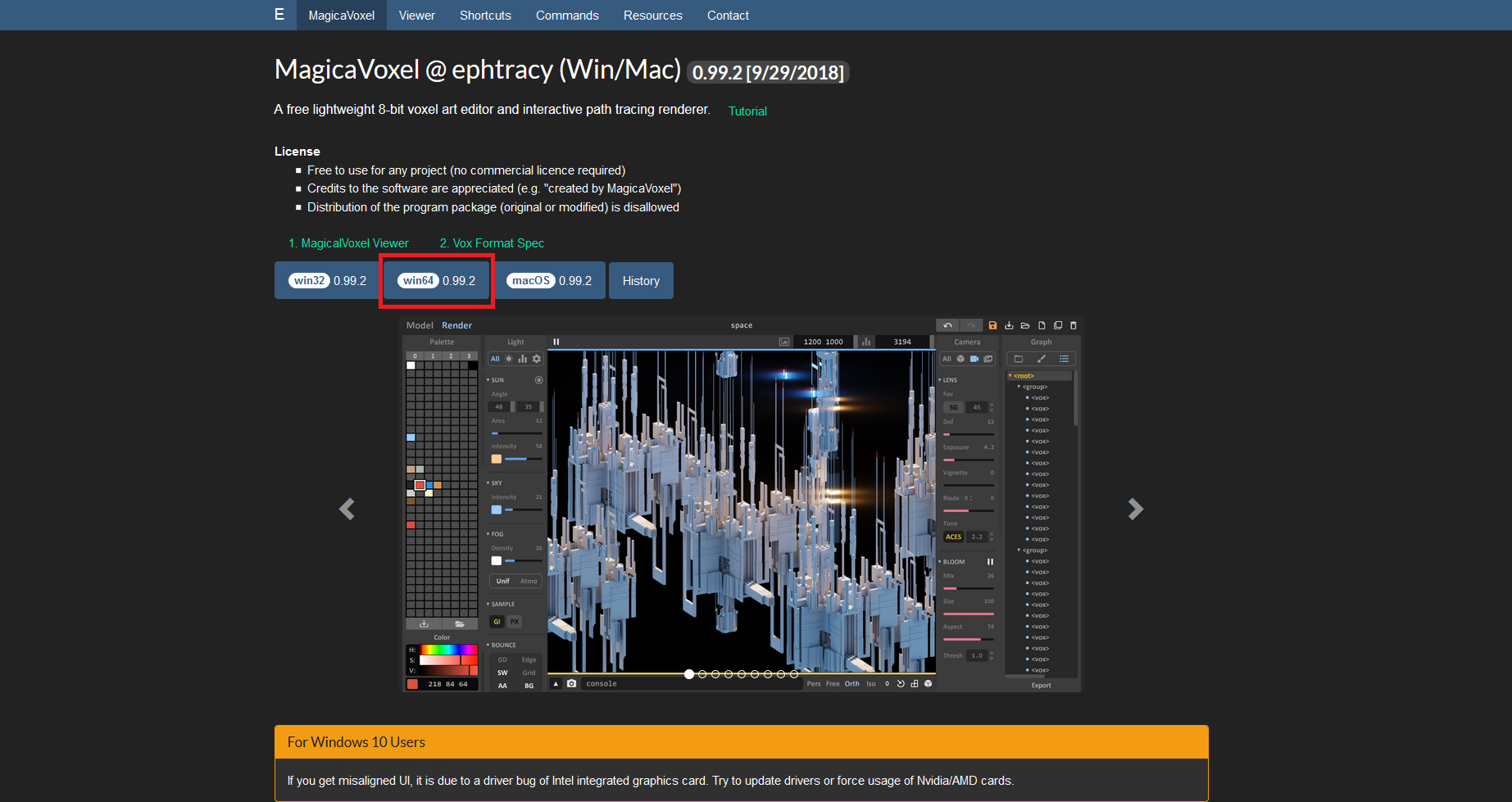Go to next carousel slide arrow

click(x=1135, y=509)
